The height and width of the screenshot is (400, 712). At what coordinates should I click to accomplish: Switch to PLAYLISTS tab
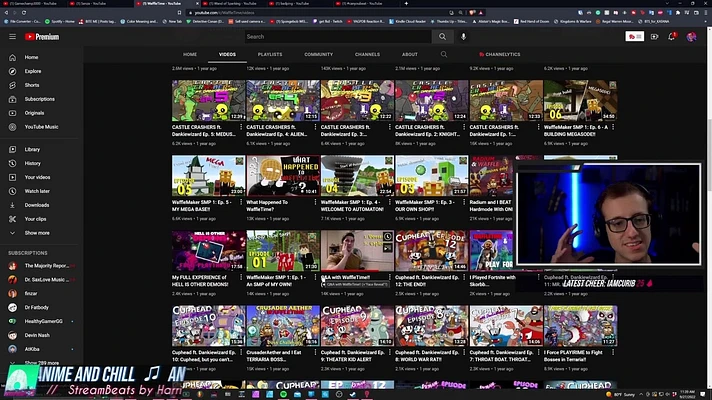coord(270,54)
